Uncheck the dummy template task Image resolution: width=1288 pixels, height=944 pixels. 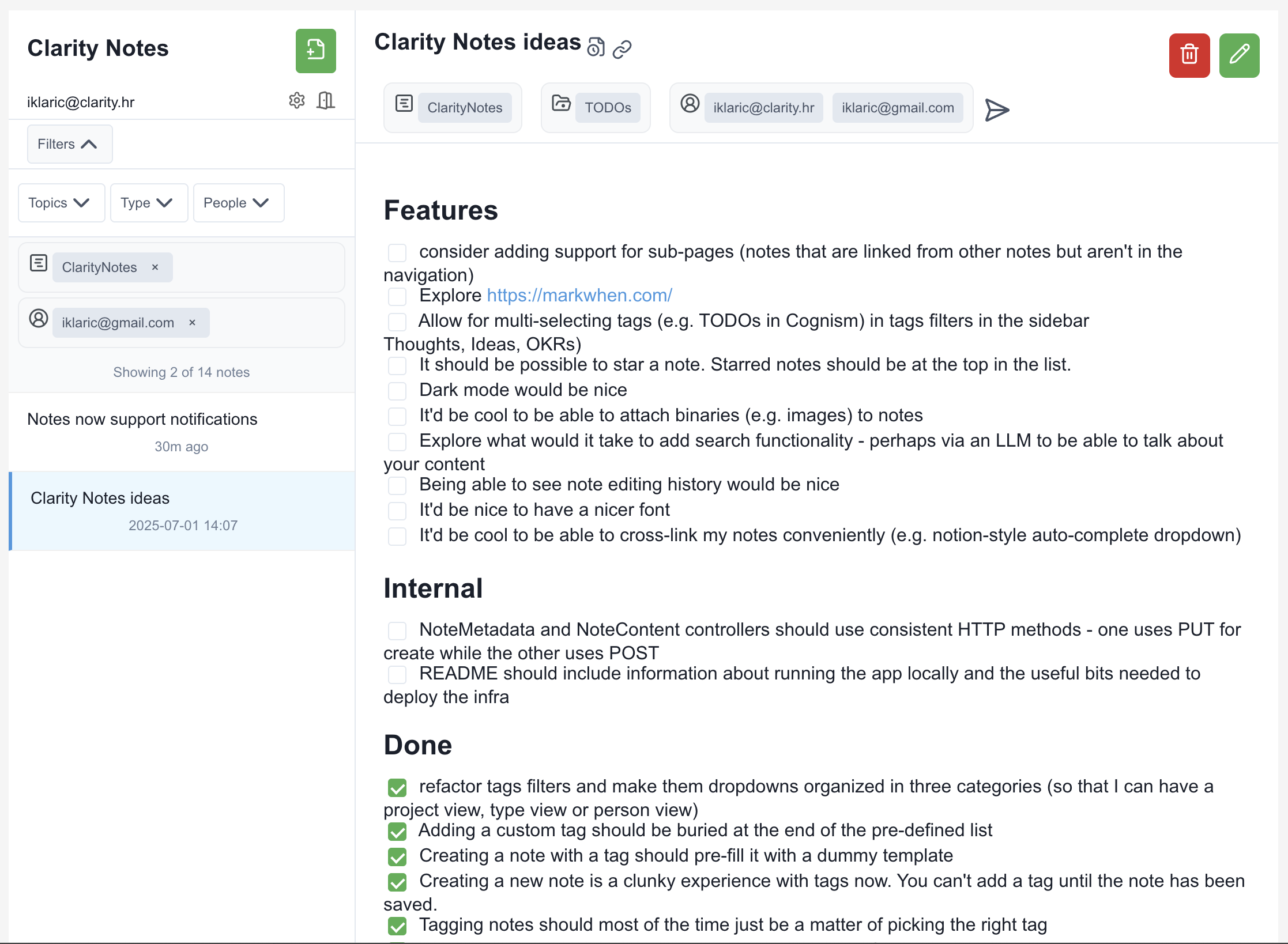[x=397, y=856]
